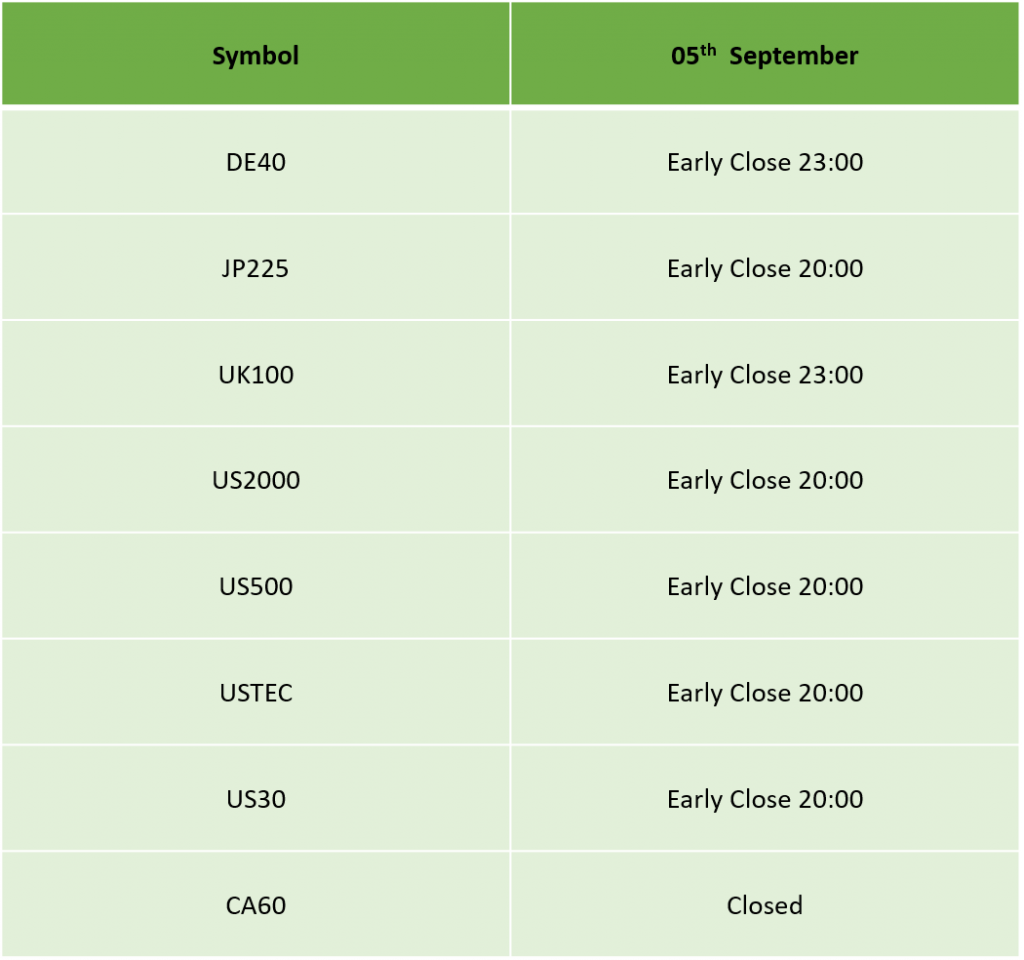The height and width of the screenshot is (960, 1024).
Task: Click the USTEC symbol cell
Action: pyautogui.click(x=255, y=693)
